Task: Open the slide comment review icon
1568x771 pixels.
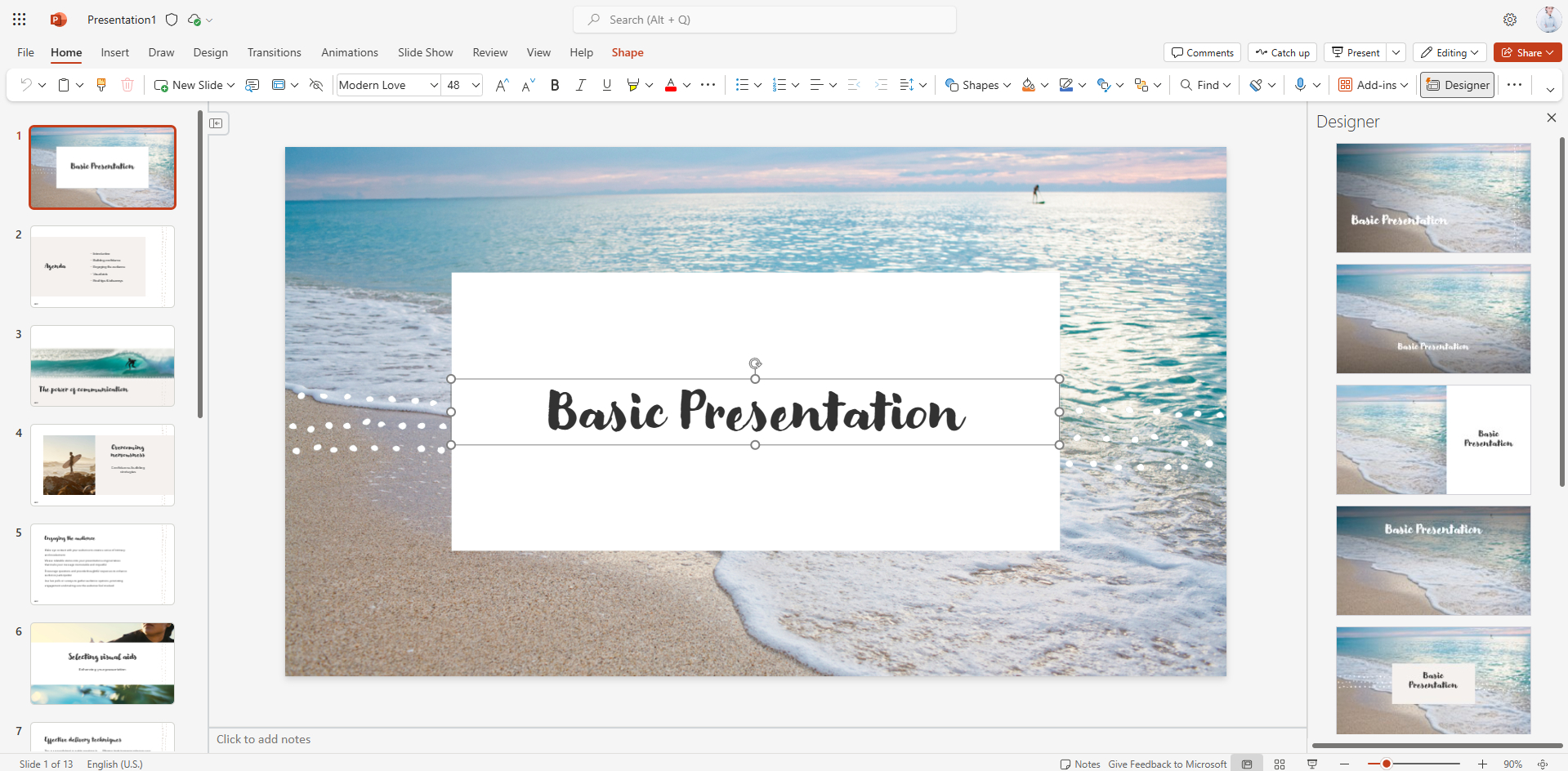Action: (x=252, y=85)
